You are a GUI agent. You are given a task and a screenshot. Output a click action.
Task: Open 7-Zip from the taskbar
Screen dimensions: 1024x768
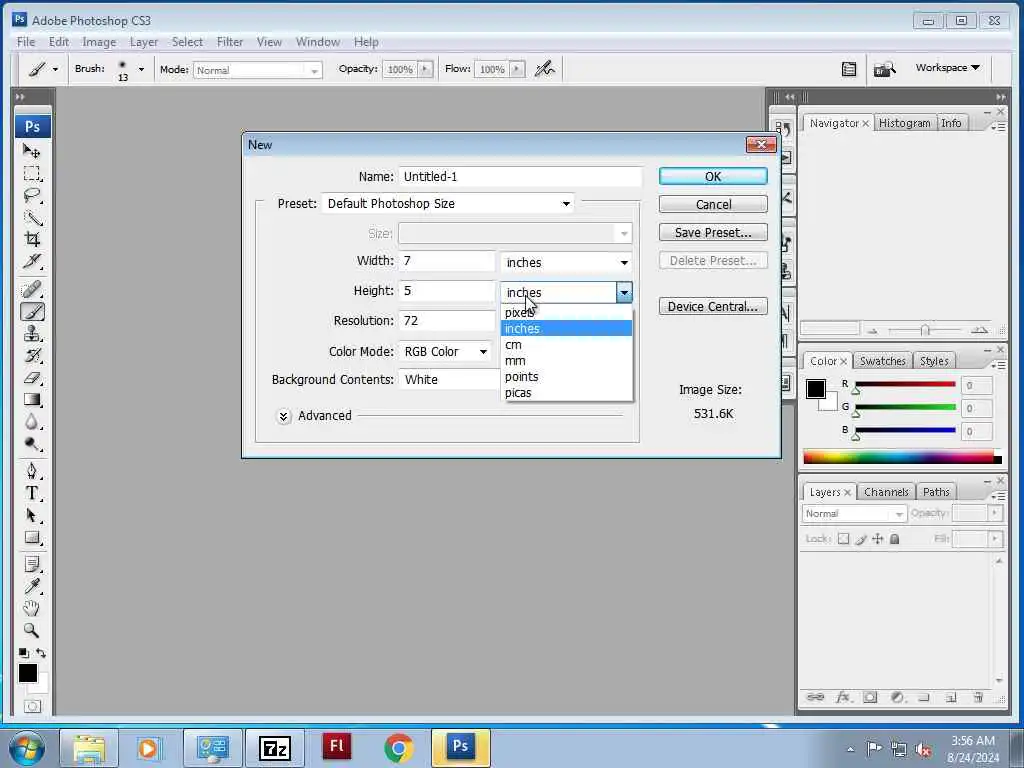274,748
